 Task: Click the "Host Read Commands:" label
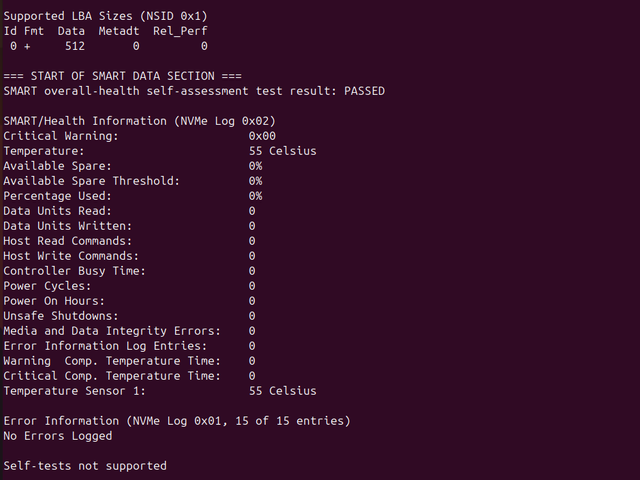tap(68, 241)
